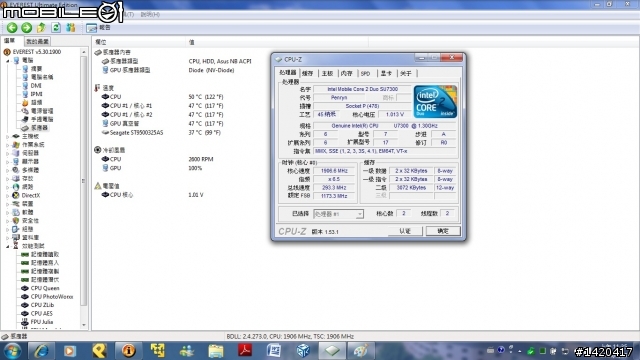
Task: Open 显卡 graphics tab in CPU-Z
Action: pyautogui.click(x=386, y=73)
